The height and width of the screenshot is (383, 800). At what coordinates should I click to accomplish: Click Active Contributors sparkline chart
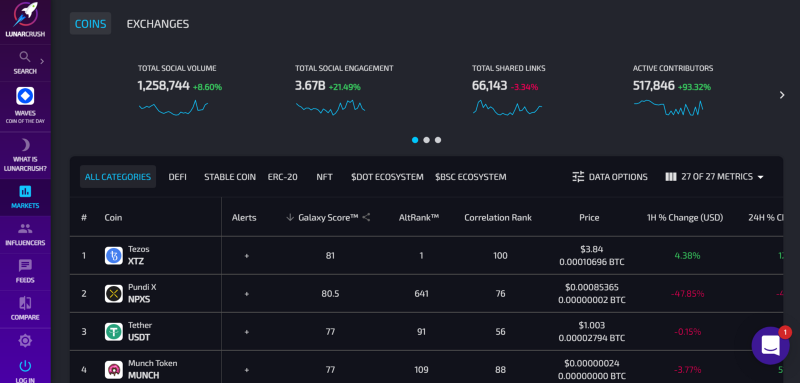coord(668,107)
